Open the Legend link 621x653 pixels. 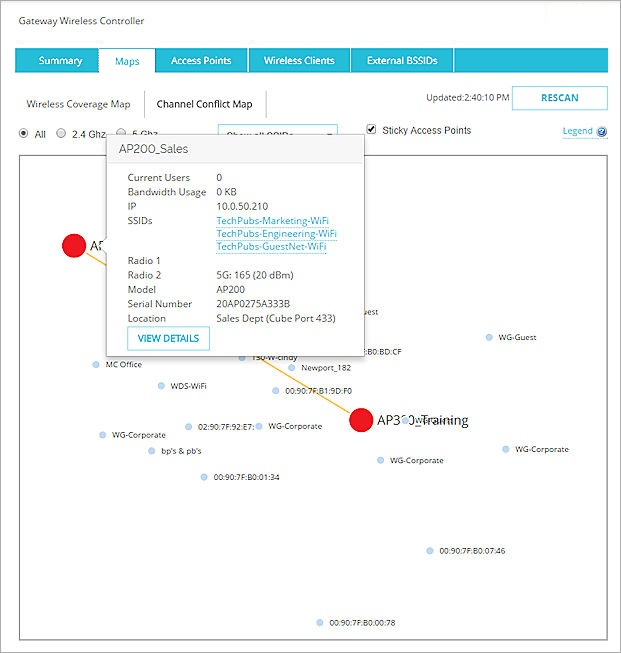pyautogui.click(x=576, y=131)
